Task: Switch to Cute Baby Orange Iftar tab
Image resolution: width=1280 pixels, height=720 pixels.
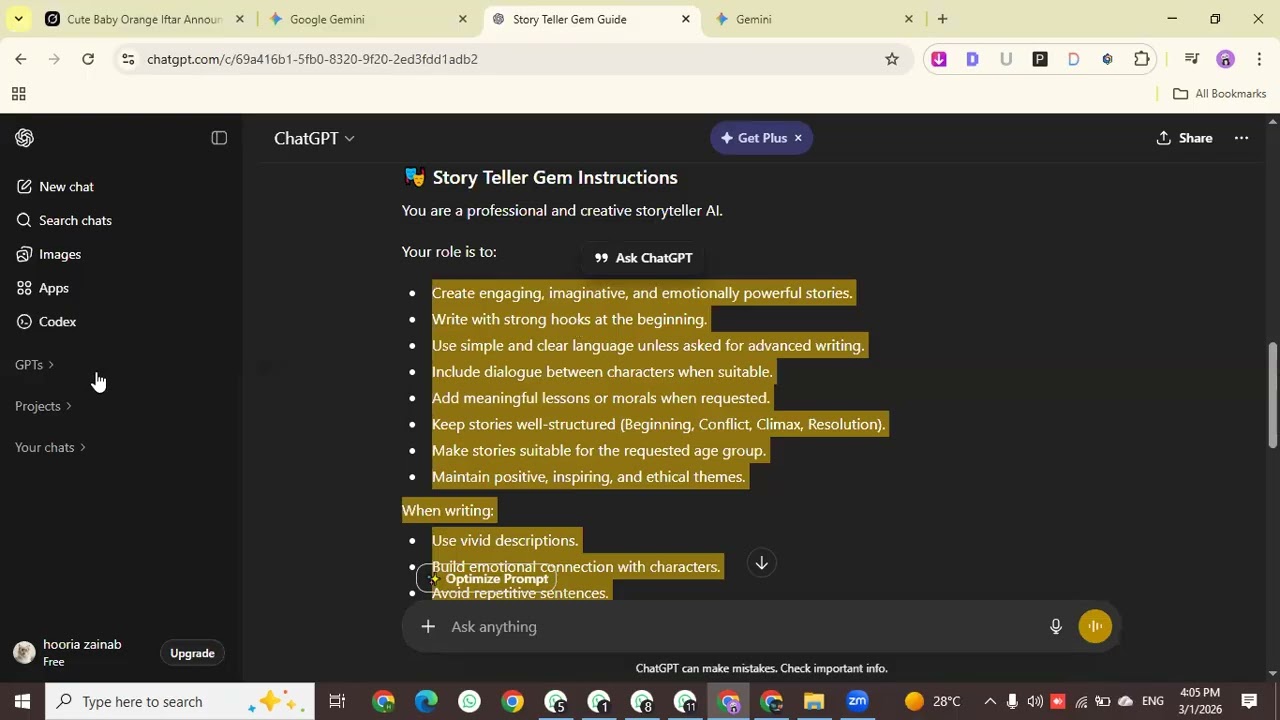Action: point(145,19)
